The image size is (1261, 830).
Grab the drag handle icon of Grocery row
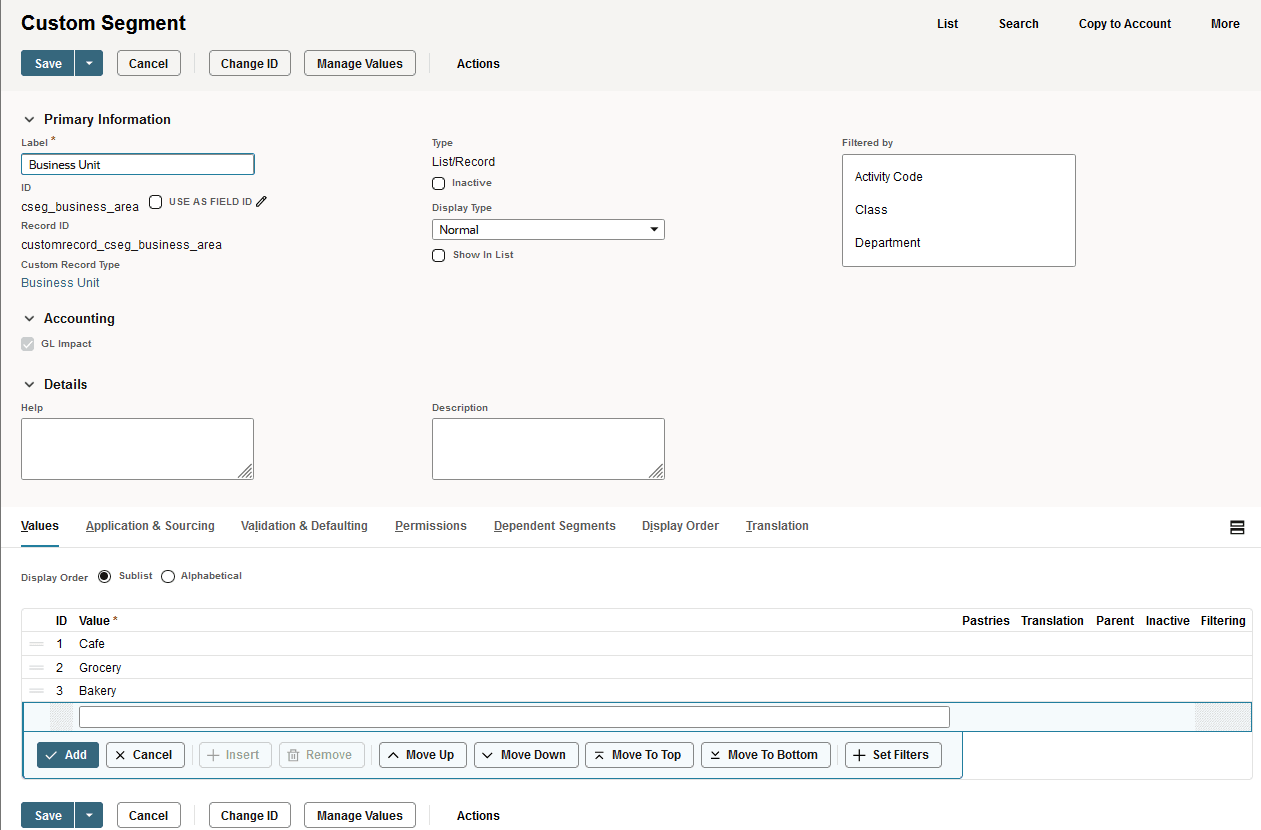36,667
